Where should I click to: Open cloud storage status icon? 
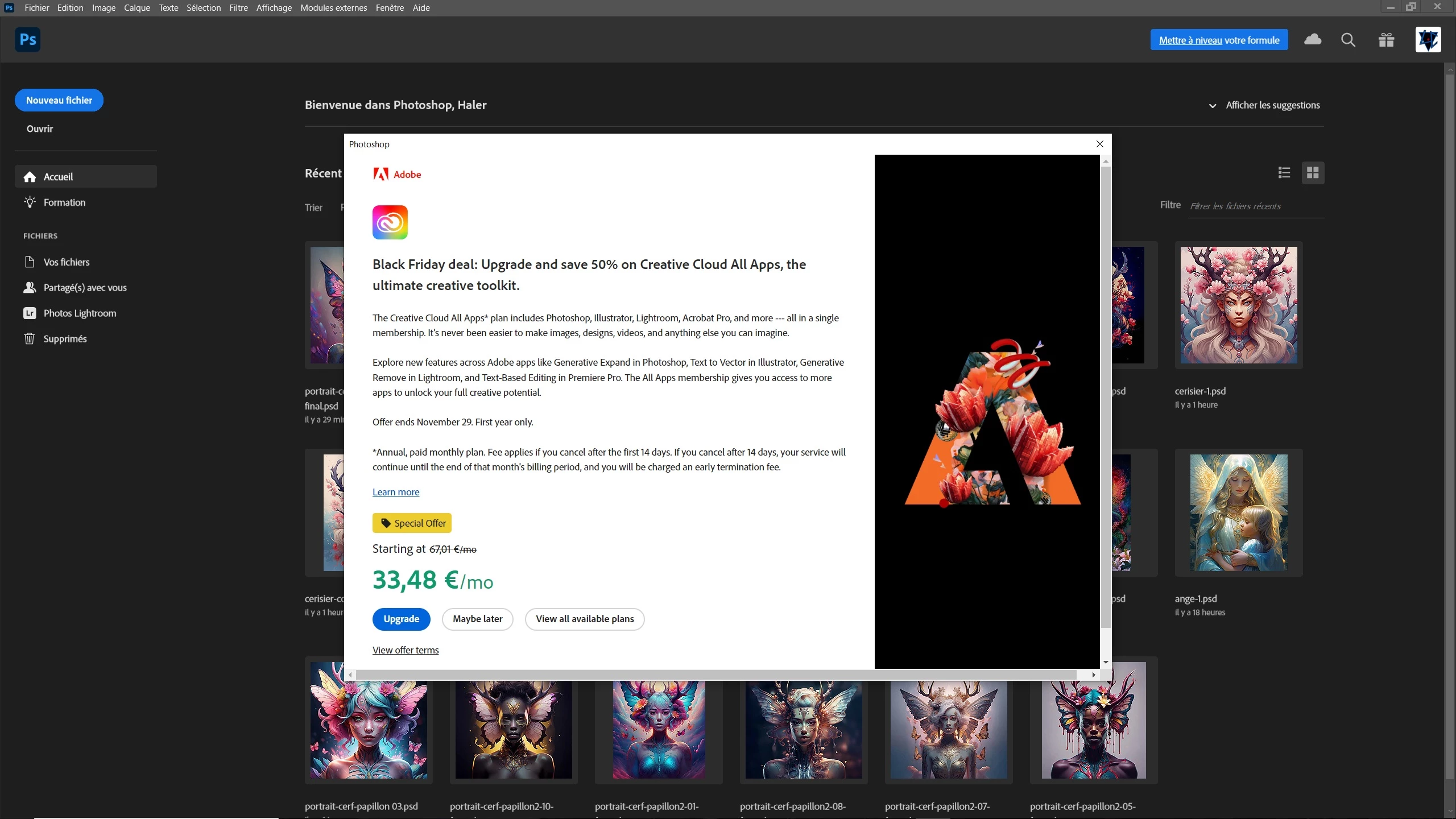(1312, 40)
